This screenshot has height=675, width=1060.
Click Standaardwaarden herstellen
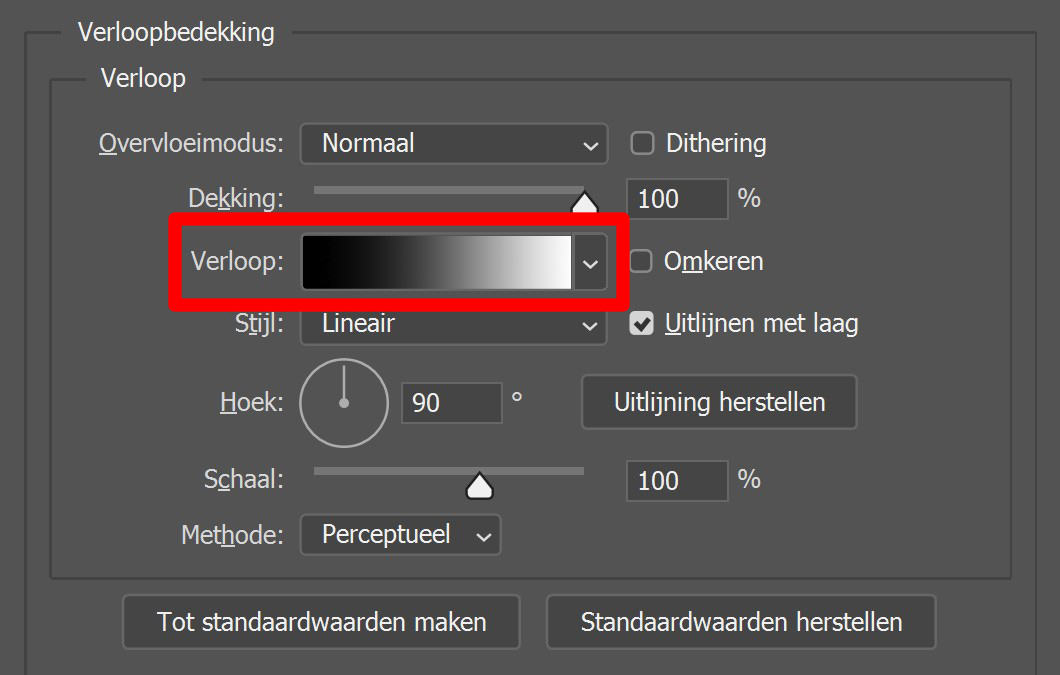point(742,621)
